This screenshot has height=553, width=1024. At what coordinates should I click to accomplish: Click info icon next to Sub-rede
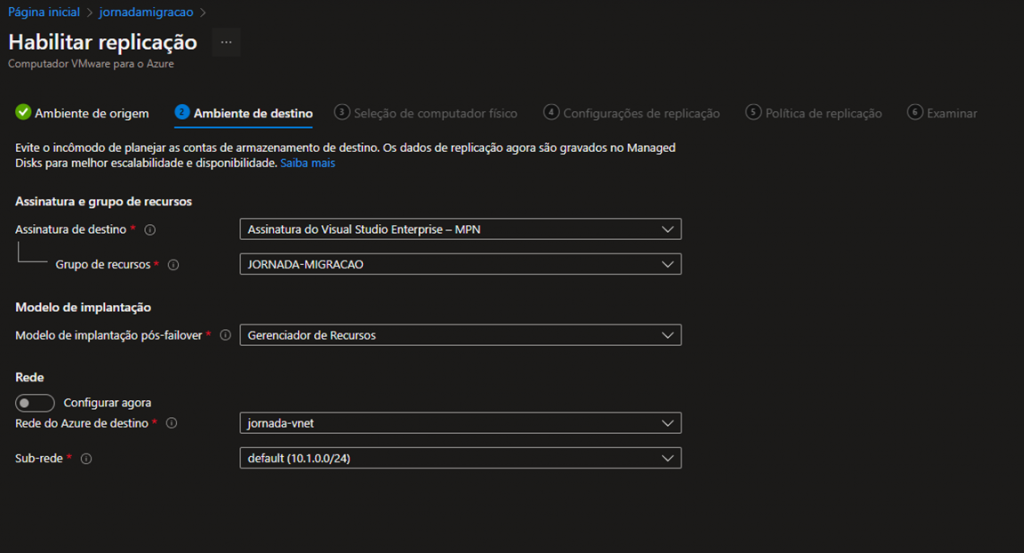[x=86, y=459]
